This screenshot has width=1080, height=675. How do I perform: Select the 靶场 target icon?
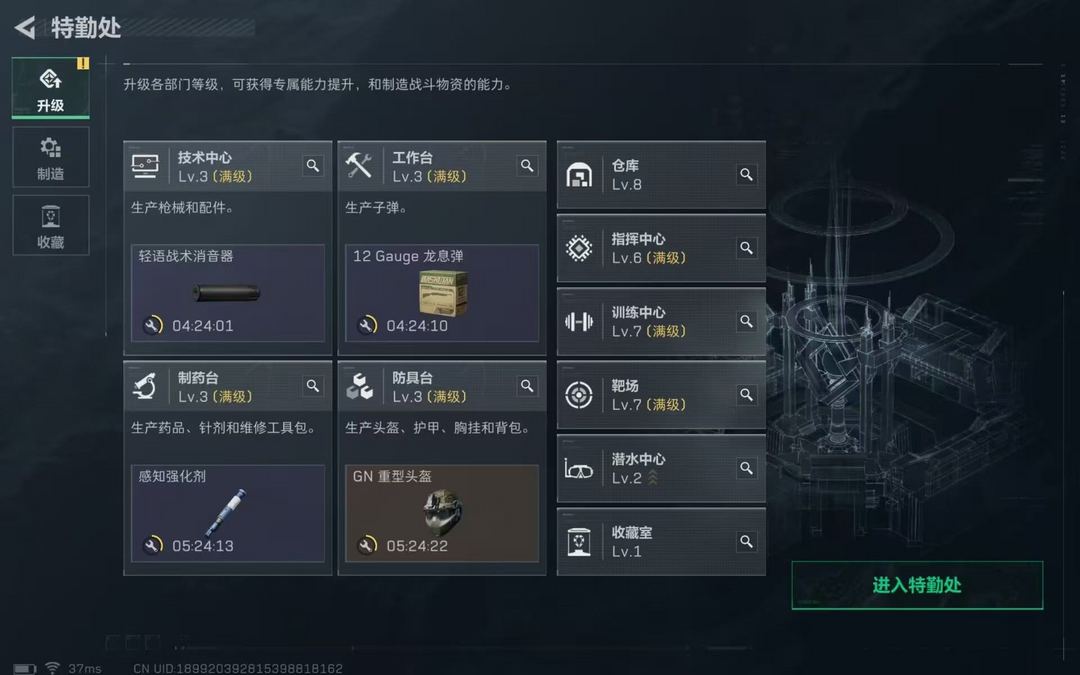pyautogui.click(x=579, y=395)
